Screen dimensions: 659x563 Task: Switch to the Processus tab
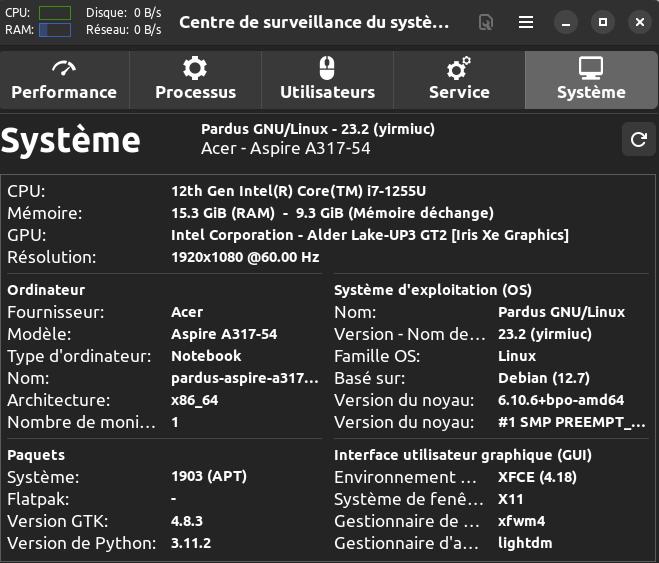click(195, 80)
